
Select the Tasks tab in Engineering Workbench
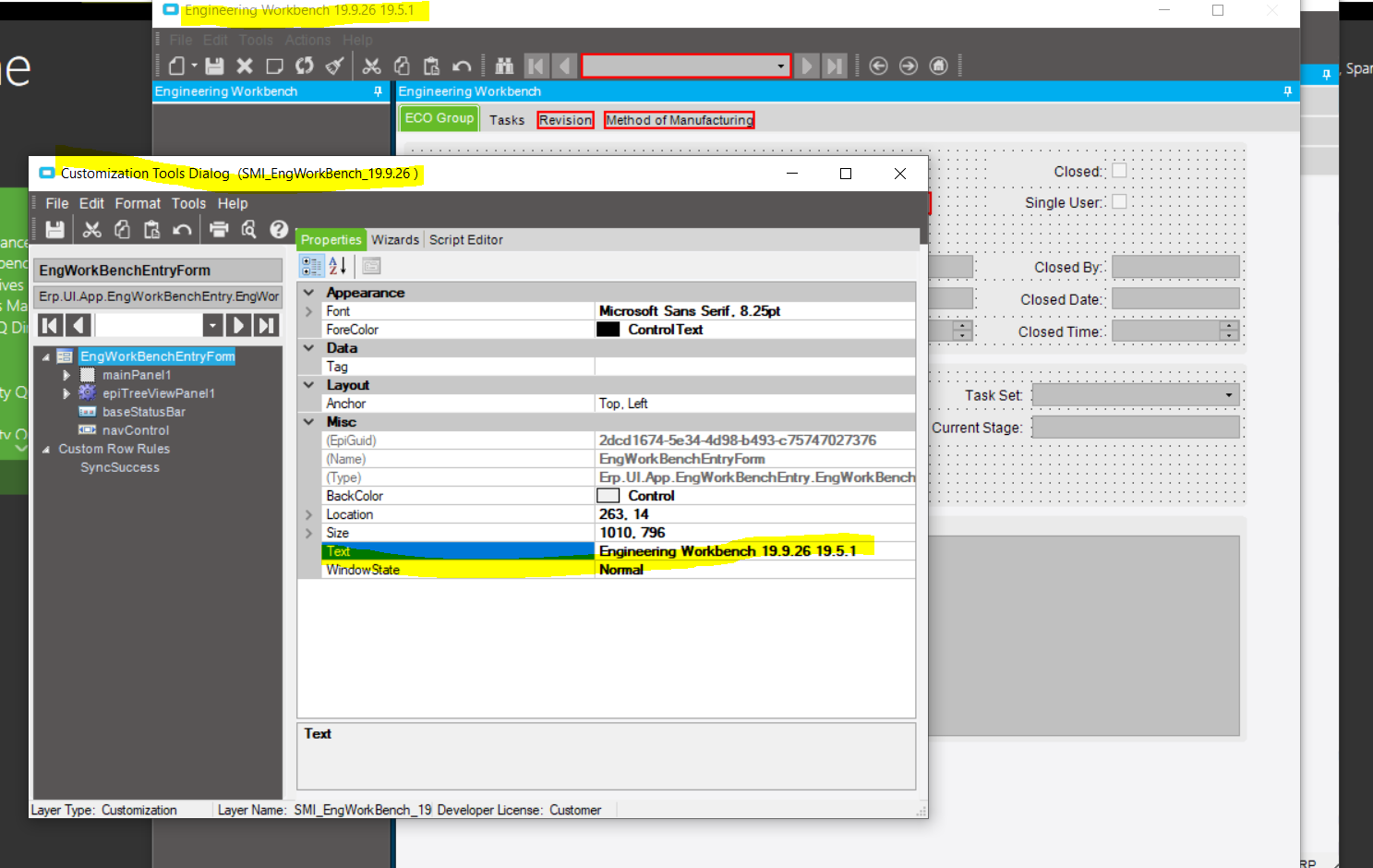tap(507, 120)
